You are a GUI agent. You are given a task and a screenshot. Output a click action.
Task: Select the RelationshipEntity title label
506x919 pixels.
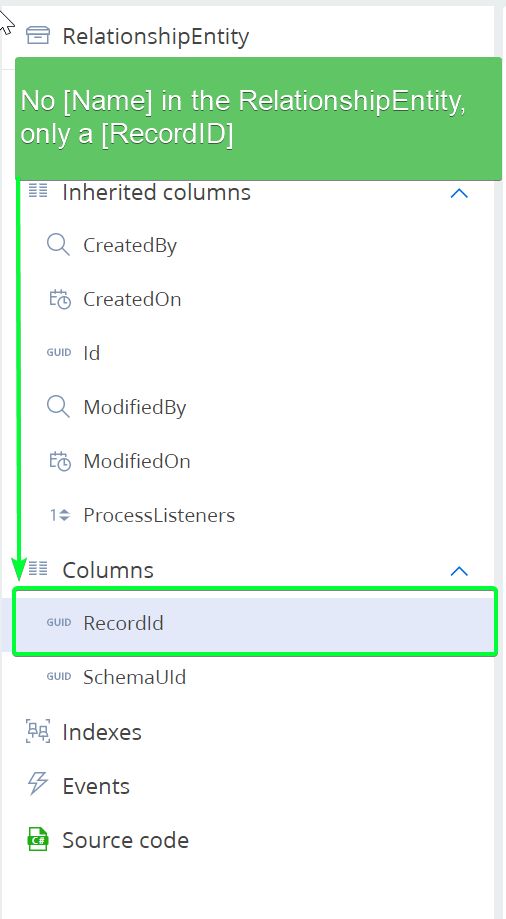pyautogui.click(x=155, y=36)
